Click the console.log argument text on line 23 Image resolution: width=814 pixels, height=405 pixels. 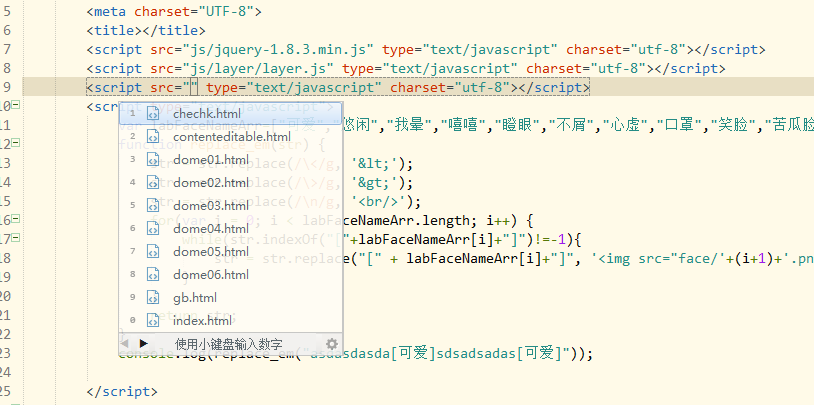coord(437,354)
